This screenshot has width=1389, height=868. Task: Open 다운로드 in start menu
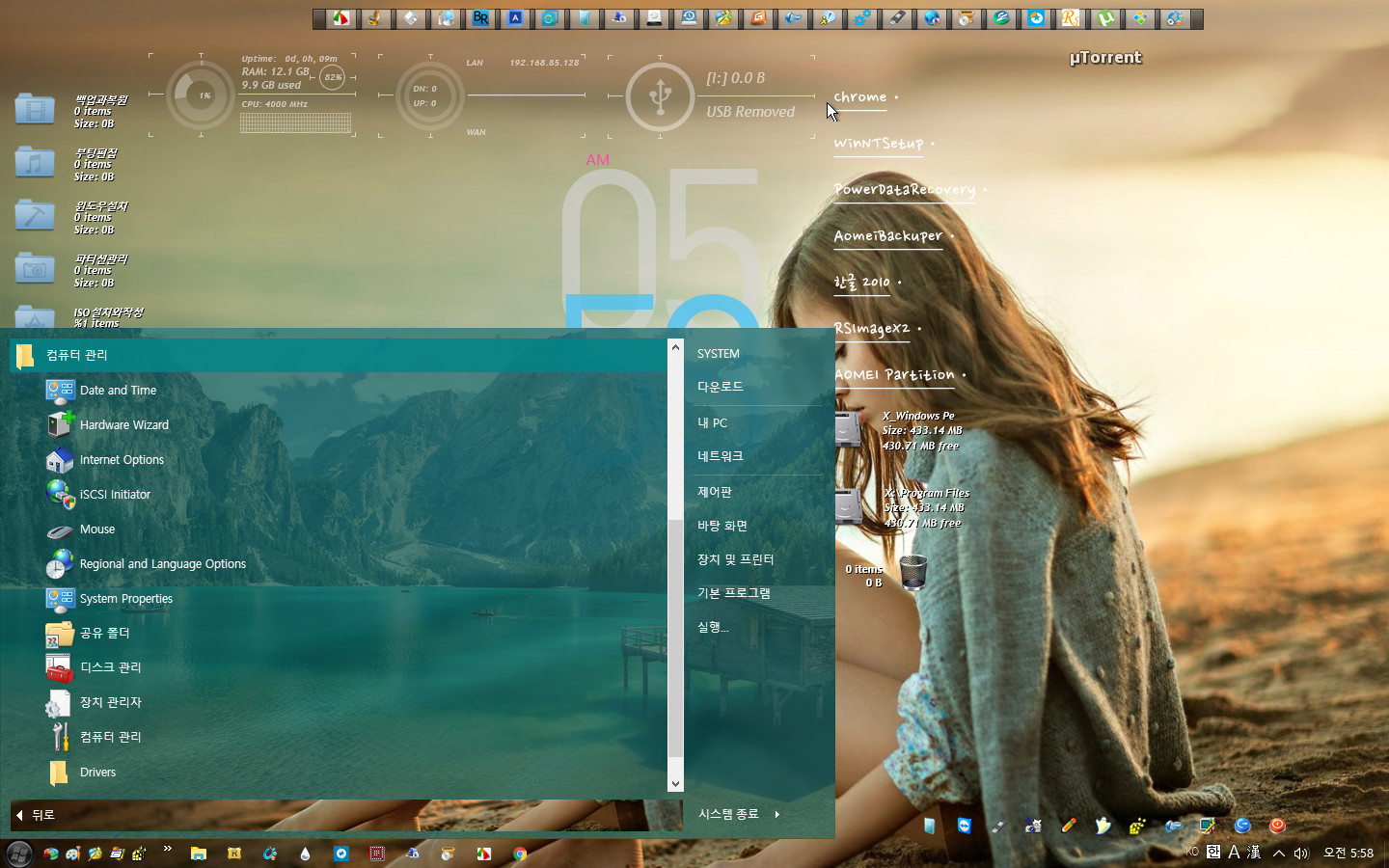(721, 387)
